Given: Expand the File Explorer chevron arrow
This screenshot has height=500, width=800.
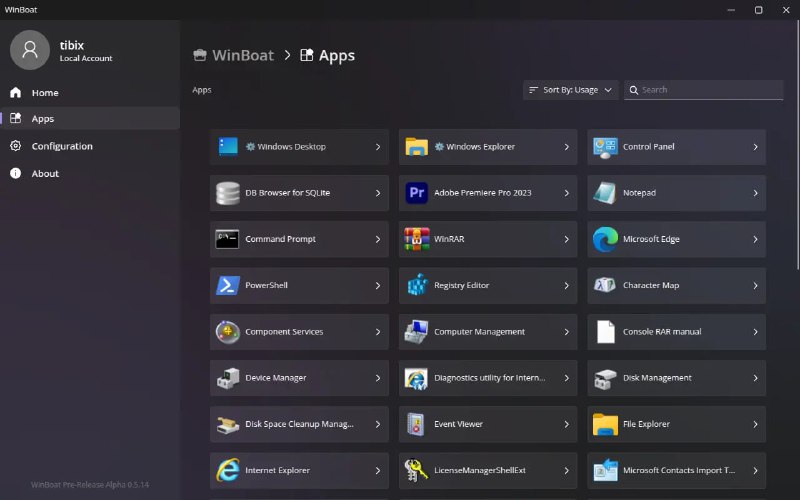Looking at the screenshot, I should (x=756, y=424).
